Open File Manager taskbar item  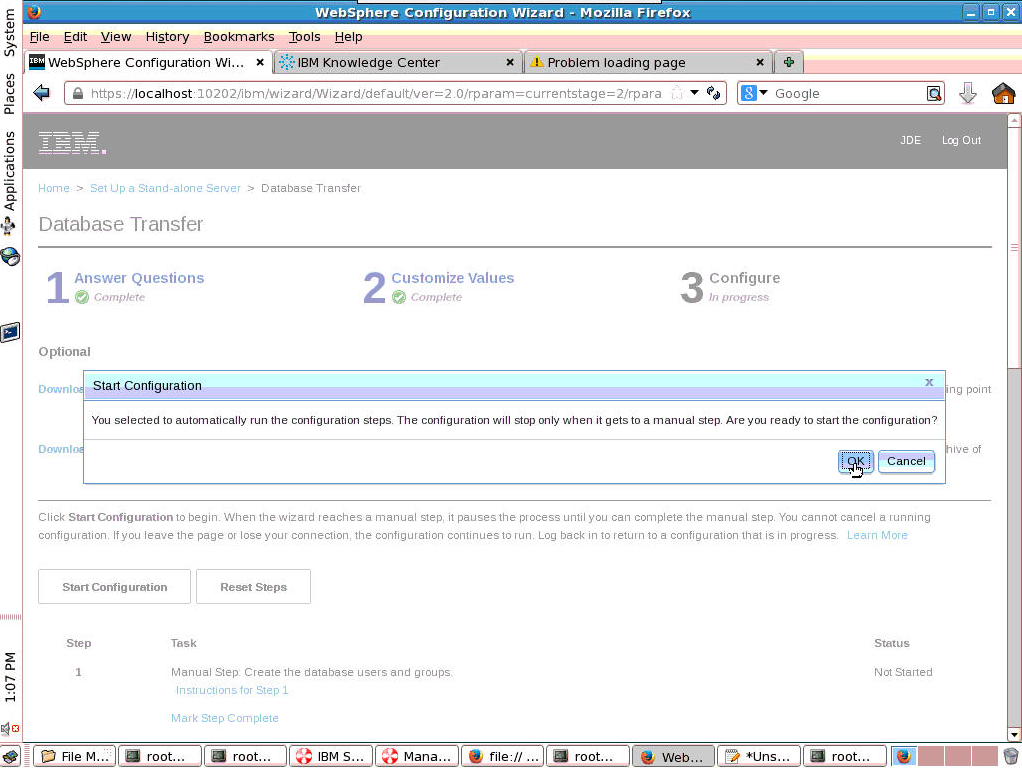coord(74,756)
